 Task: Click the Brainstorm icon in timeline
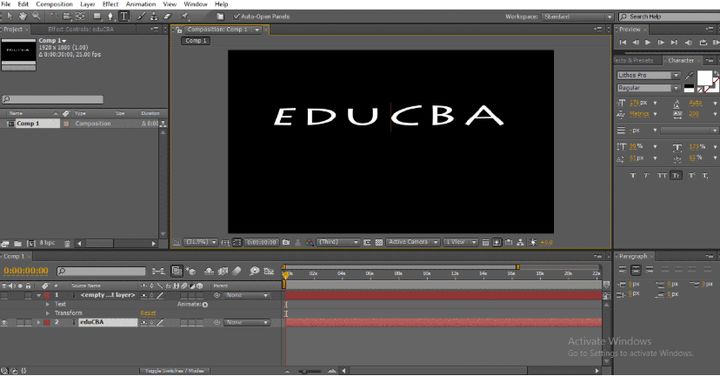[x=254, y=271]
